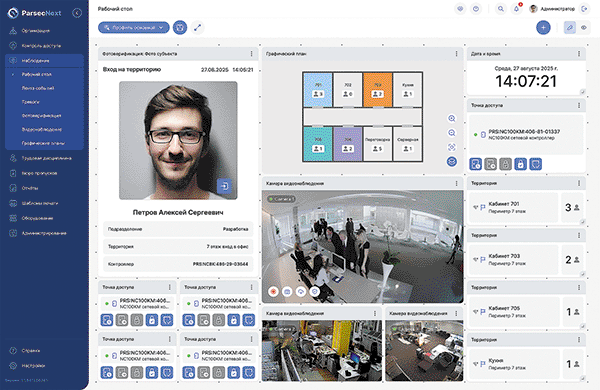Click the blue plus add-widget button
The image size is (600, 390).
coord(543,28)
